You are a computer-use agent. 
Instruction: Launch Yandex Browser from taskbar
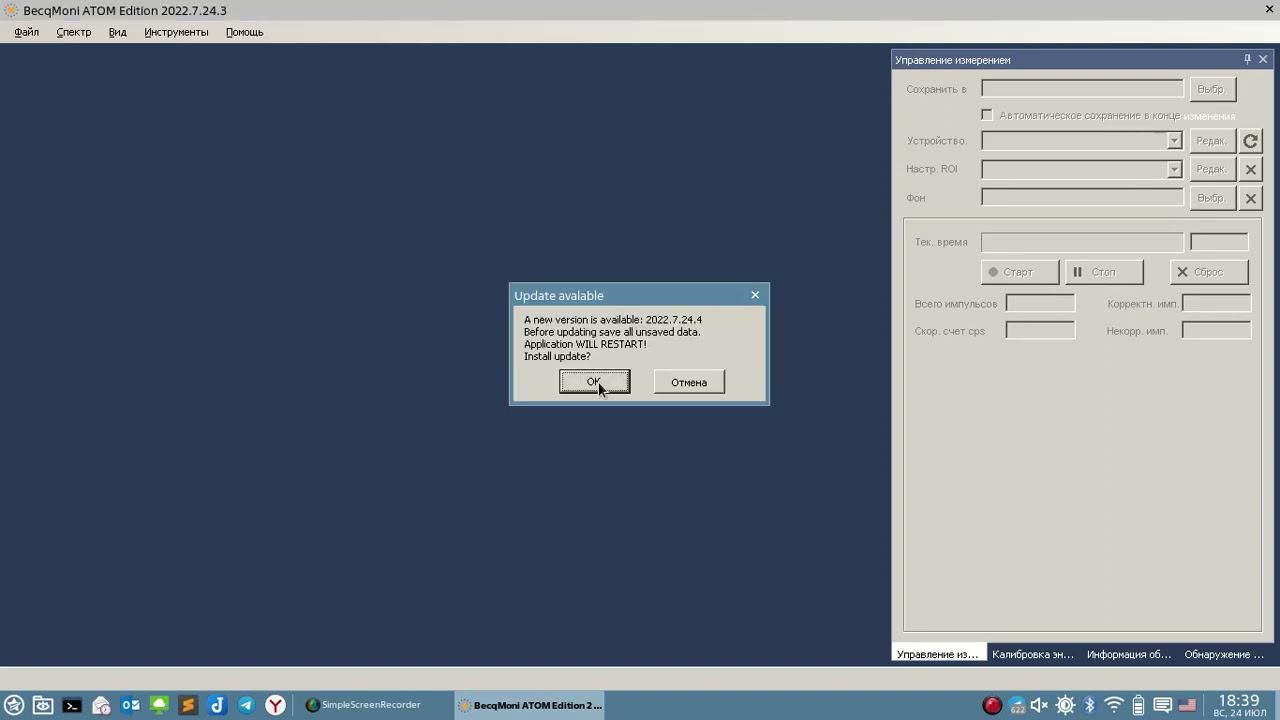coord(275,705)
